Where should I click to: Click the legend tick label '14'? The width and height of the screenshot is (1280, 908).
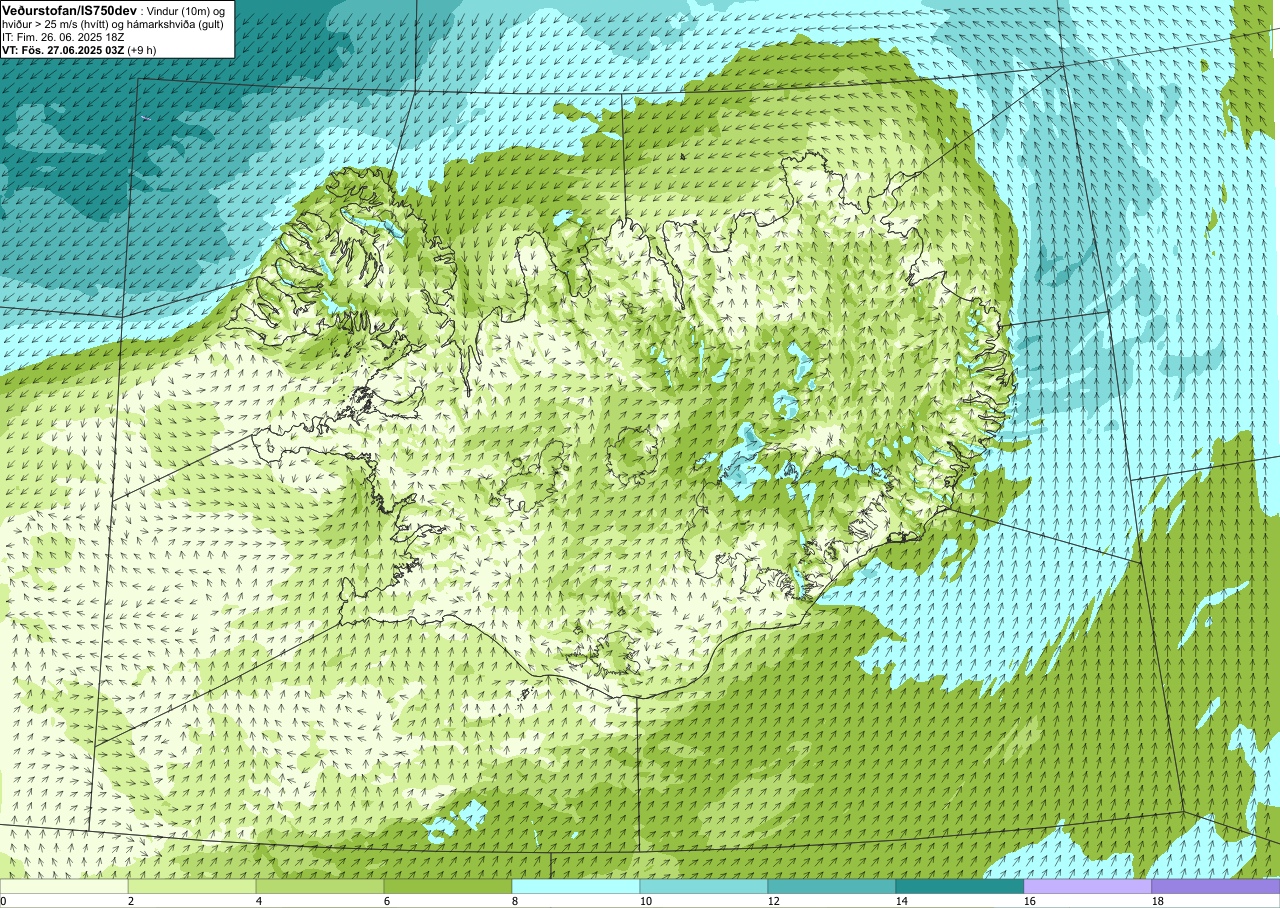pyautogui.click(x=902, y=901)
